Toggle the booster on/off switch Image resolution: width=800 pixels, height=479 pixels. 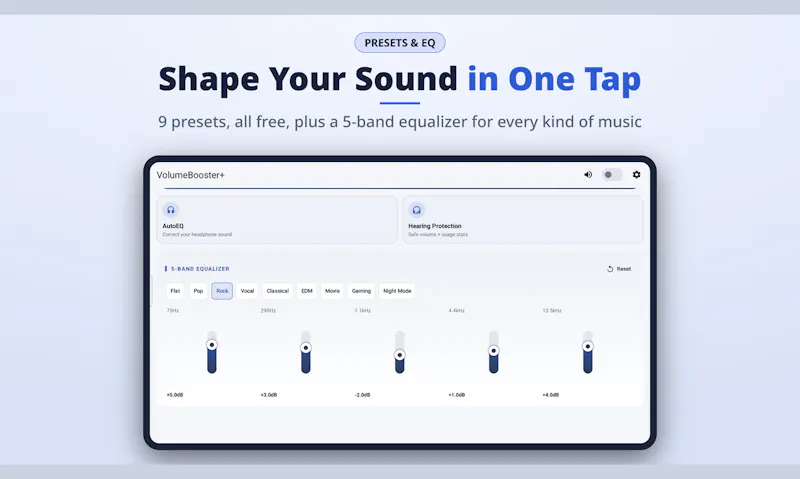coord(612,174)
